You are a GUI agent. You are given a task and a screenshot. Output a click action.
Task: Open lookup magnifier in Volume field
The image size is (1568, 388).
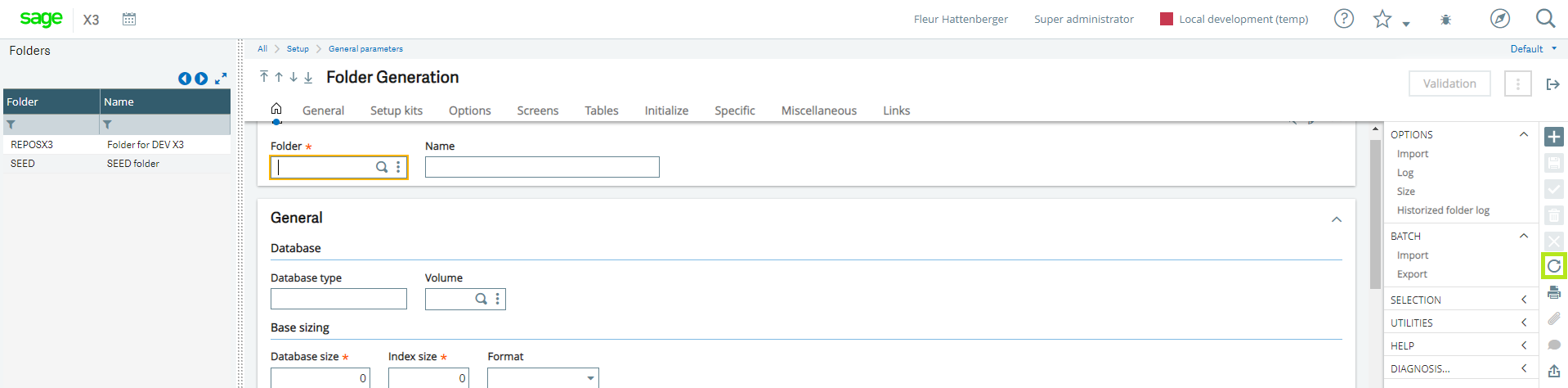tap(482, 299)
